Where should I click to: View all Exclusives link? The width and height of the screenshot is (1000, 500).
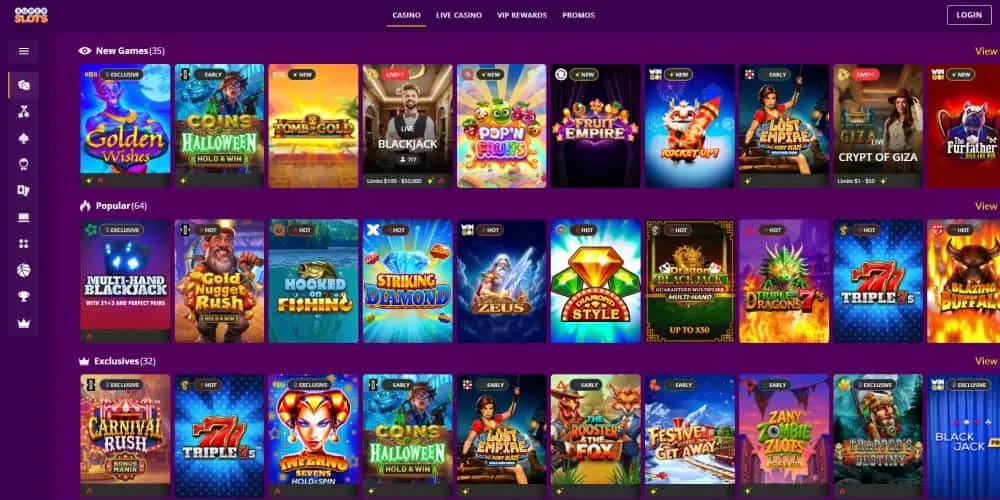point(987,361)
